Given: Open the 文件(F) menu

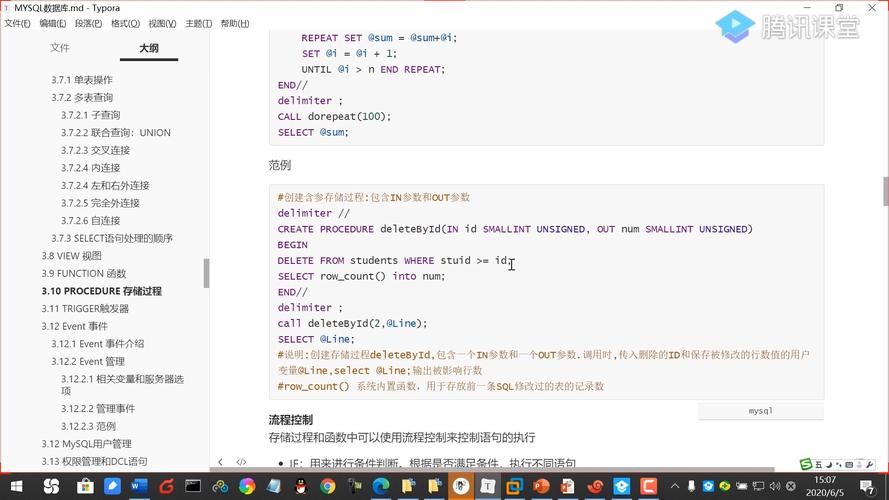Looking at the screenshot, I should tap(17, 23).
